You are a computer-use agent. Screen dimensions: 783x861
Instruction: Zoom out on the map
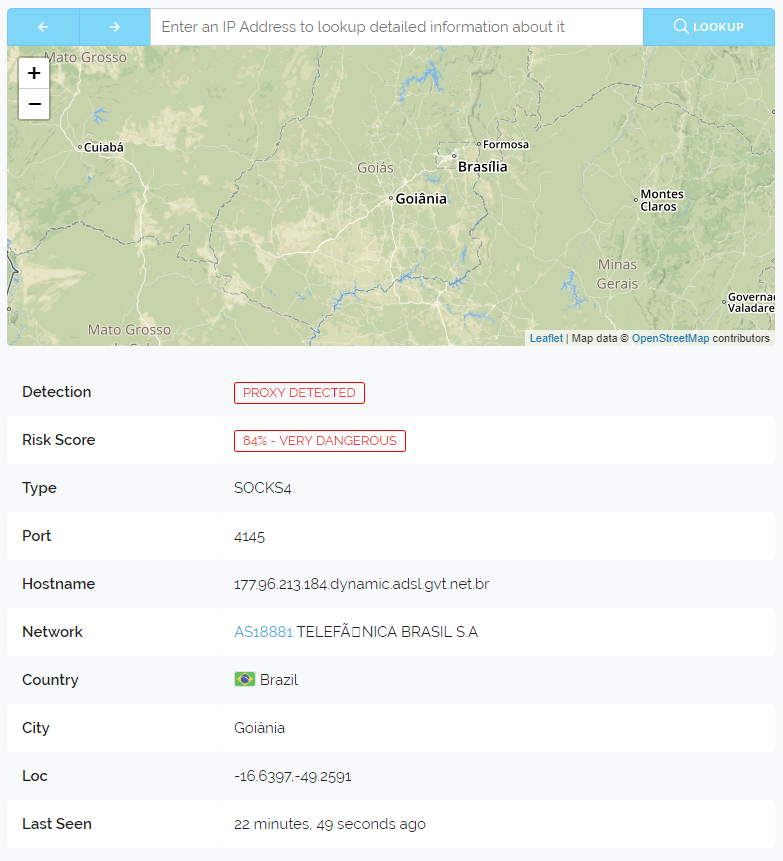(x=34, y=103)
